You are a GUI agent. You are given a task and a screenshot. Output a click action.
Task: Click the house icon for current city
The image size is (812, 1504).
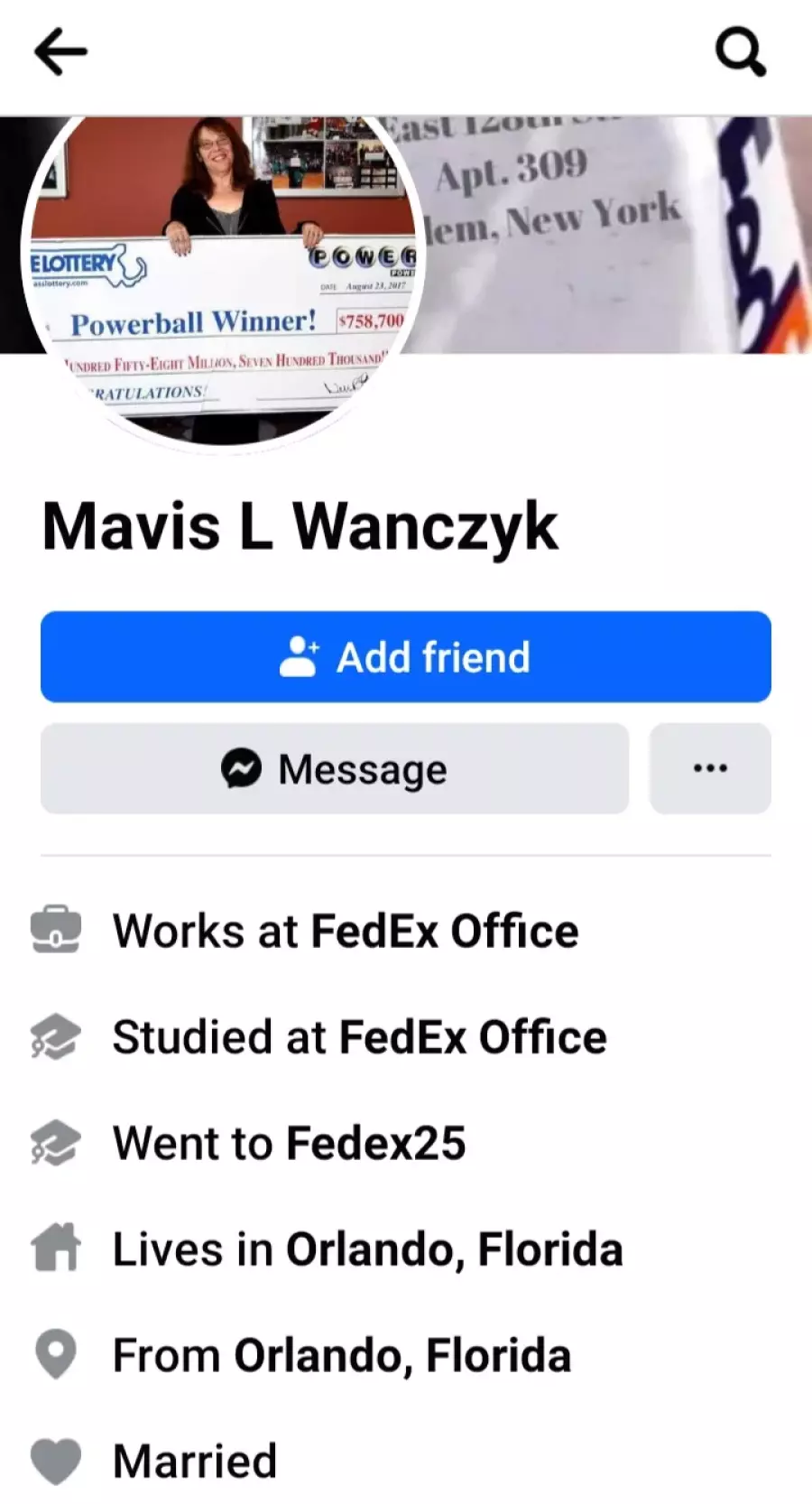click(56, 1249)
